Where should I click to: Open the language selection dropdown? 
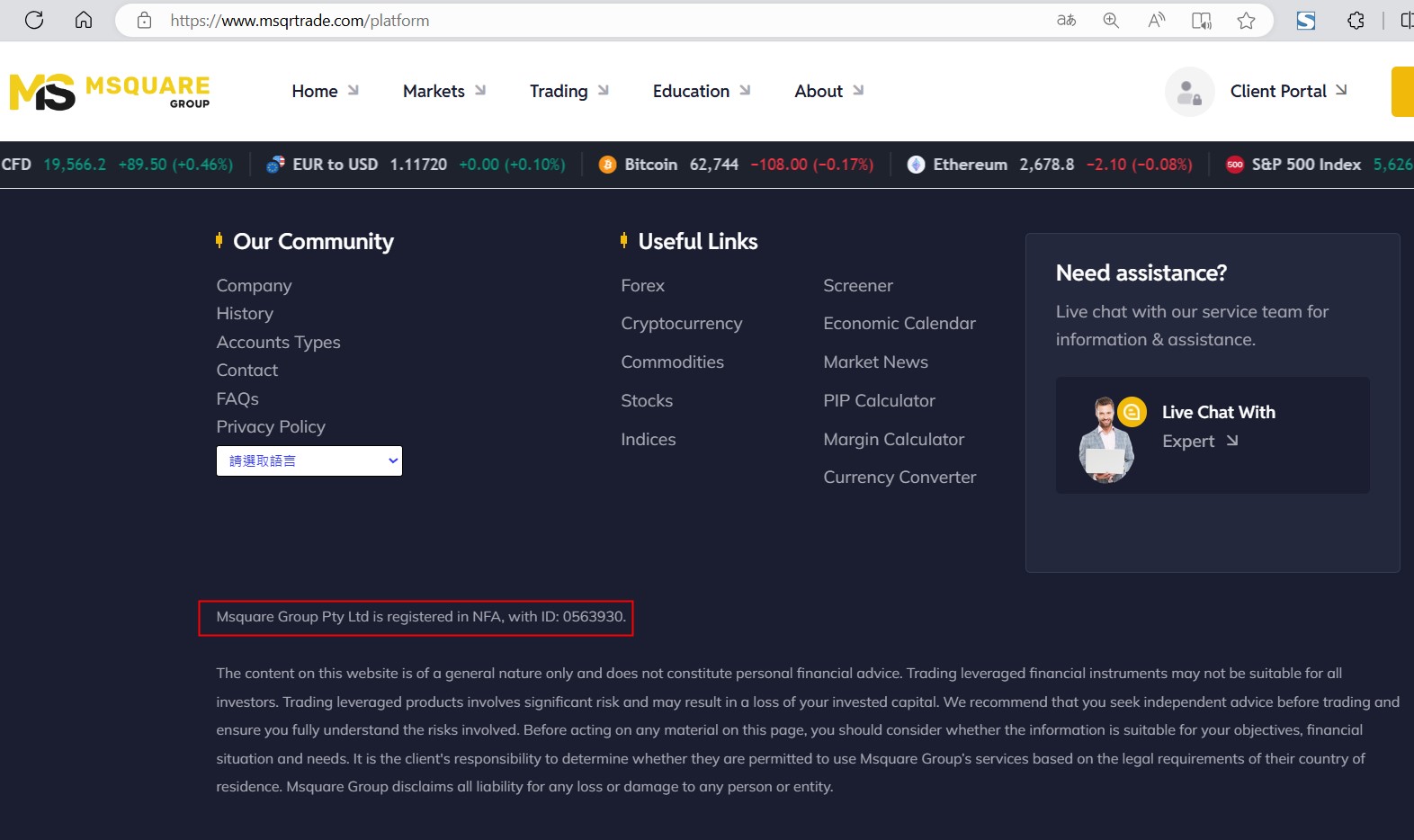[309, 460]
